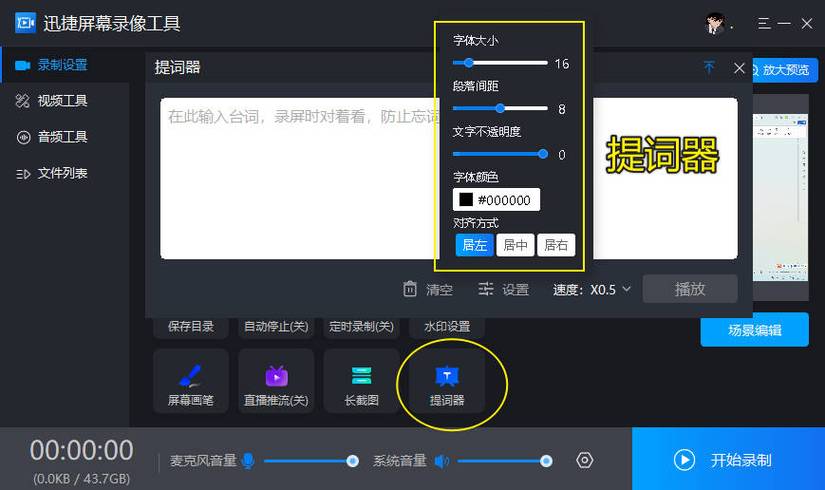Click the user avatar icon

[715, 23]
